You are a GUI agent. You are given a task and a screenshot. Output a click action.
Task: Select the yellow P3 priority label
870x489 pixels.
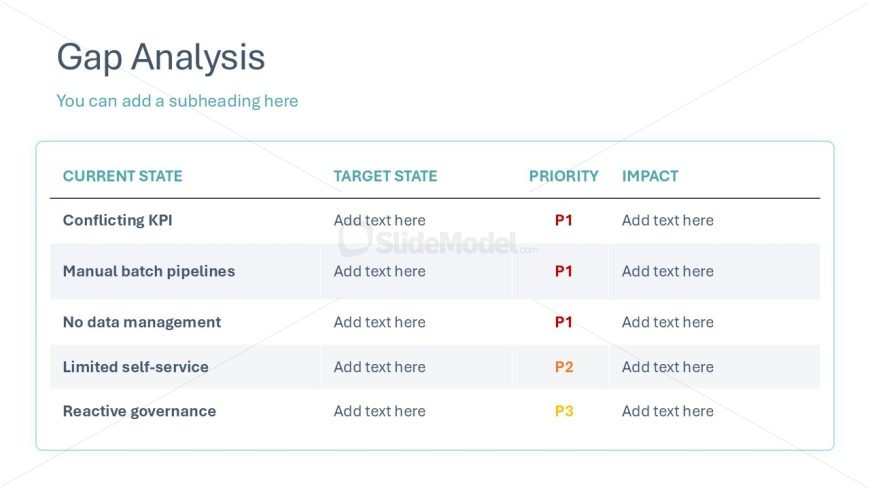(564, 411)
